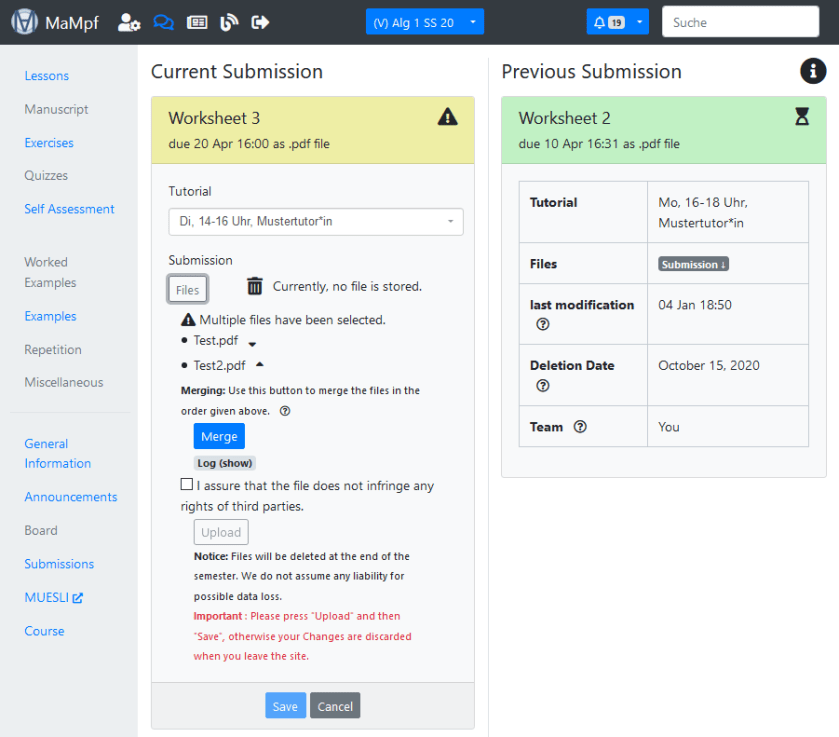Viewport: 839px width, 737px height.
Task: Click the MaMpf logo in the navbar
Action: coord(25,22)
